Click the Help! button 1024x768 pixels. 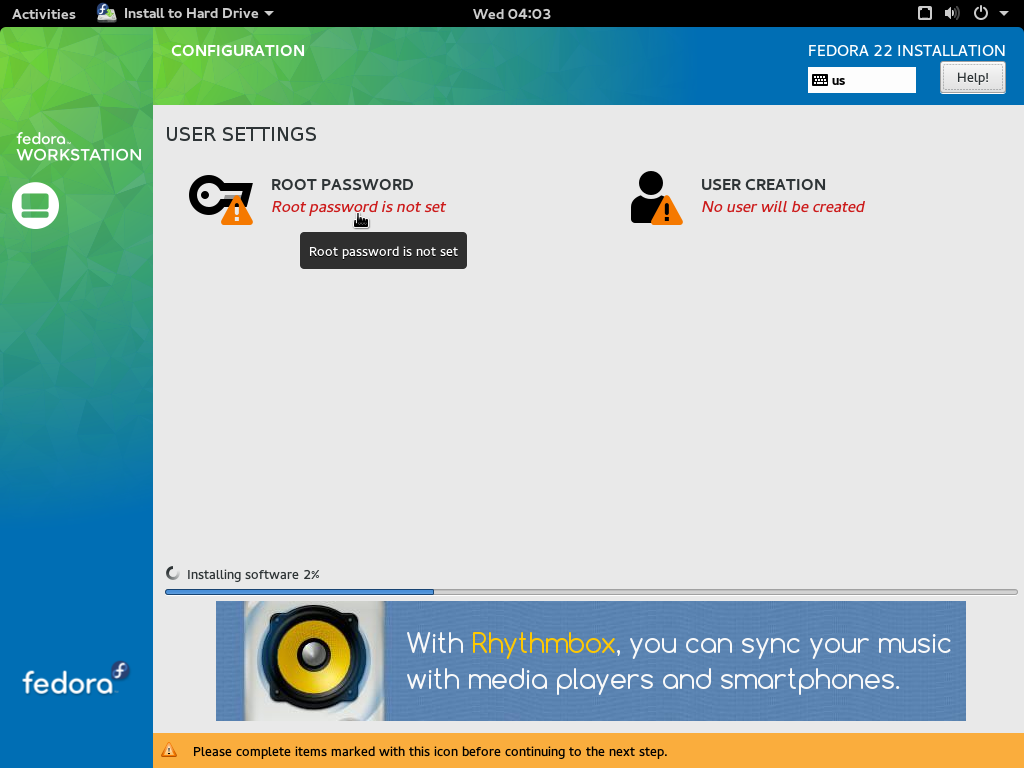point(972,78)
